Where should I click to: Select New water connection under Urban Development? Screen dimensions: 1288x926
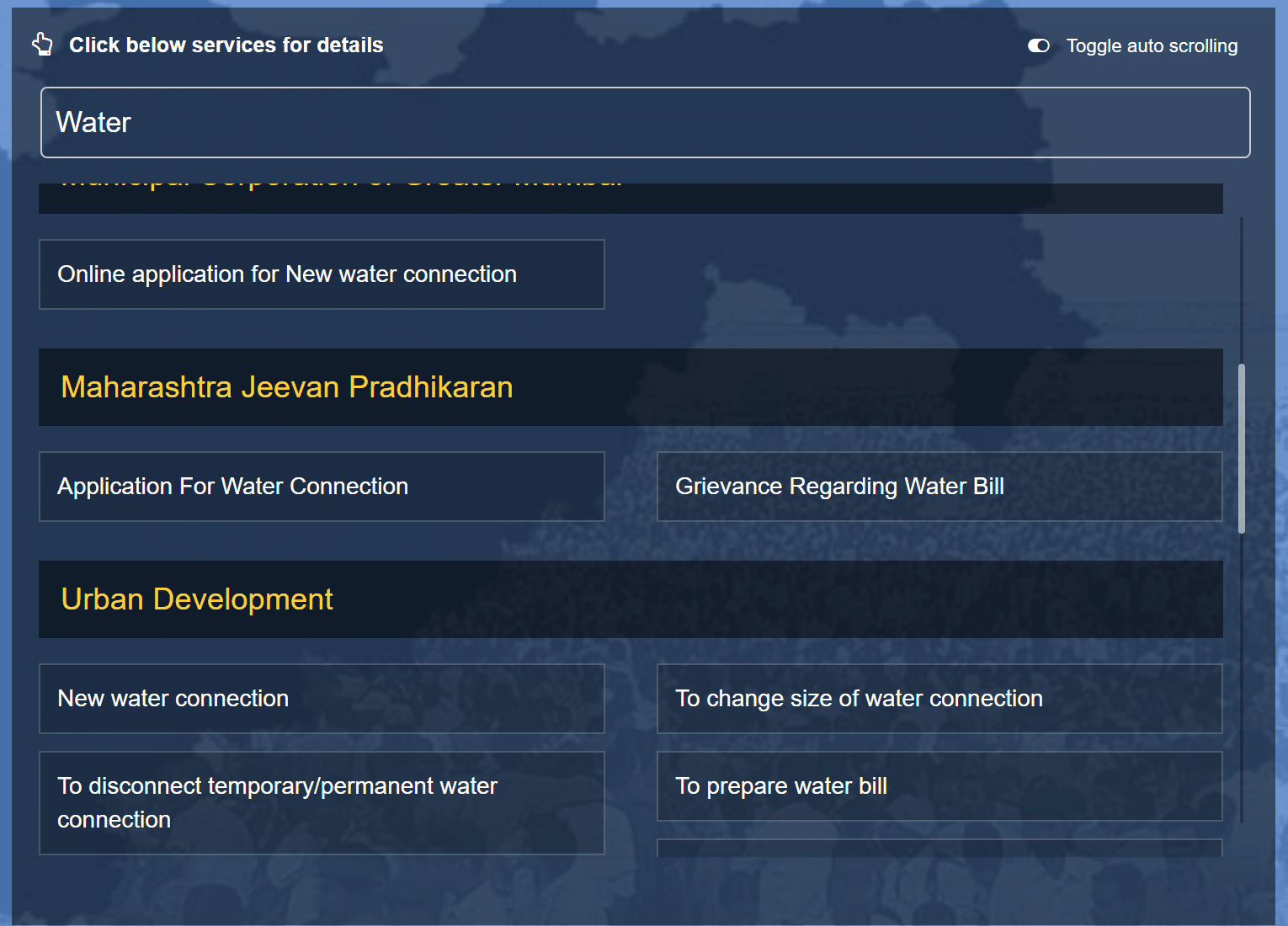coord(322,699)
